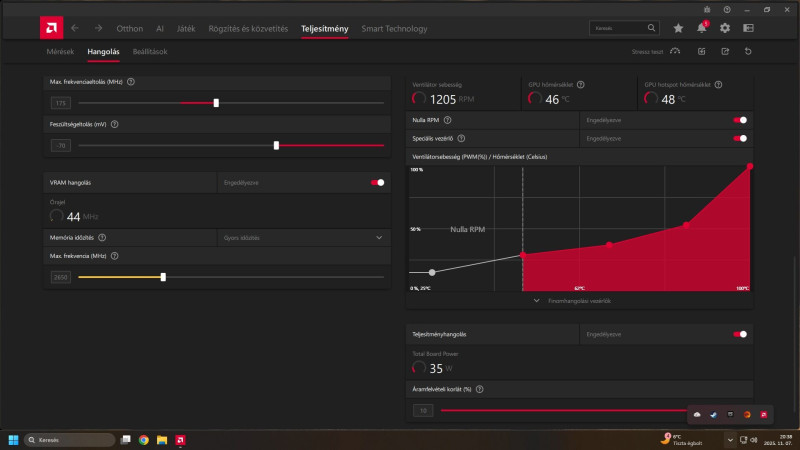This screenshot has width=800, height=450.
Task: Disable the Teljesítményhangolás switch
Action: (740, 334)
